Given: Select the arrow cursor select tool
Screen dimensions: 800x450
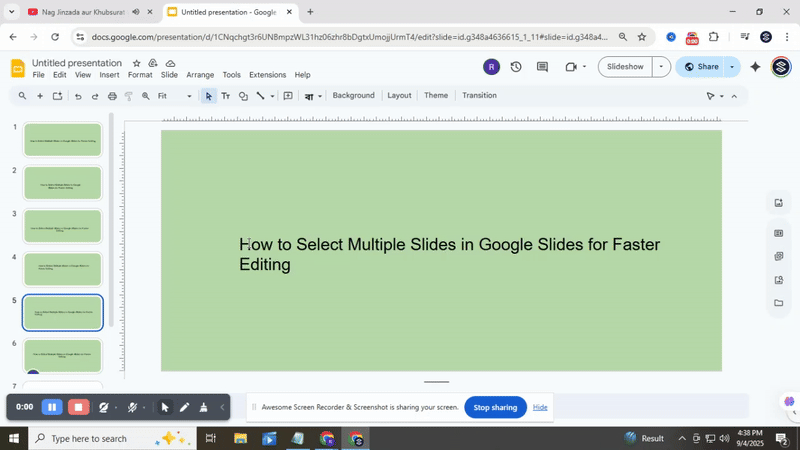Looking at the screenshot, I should [x=208, y=96].
